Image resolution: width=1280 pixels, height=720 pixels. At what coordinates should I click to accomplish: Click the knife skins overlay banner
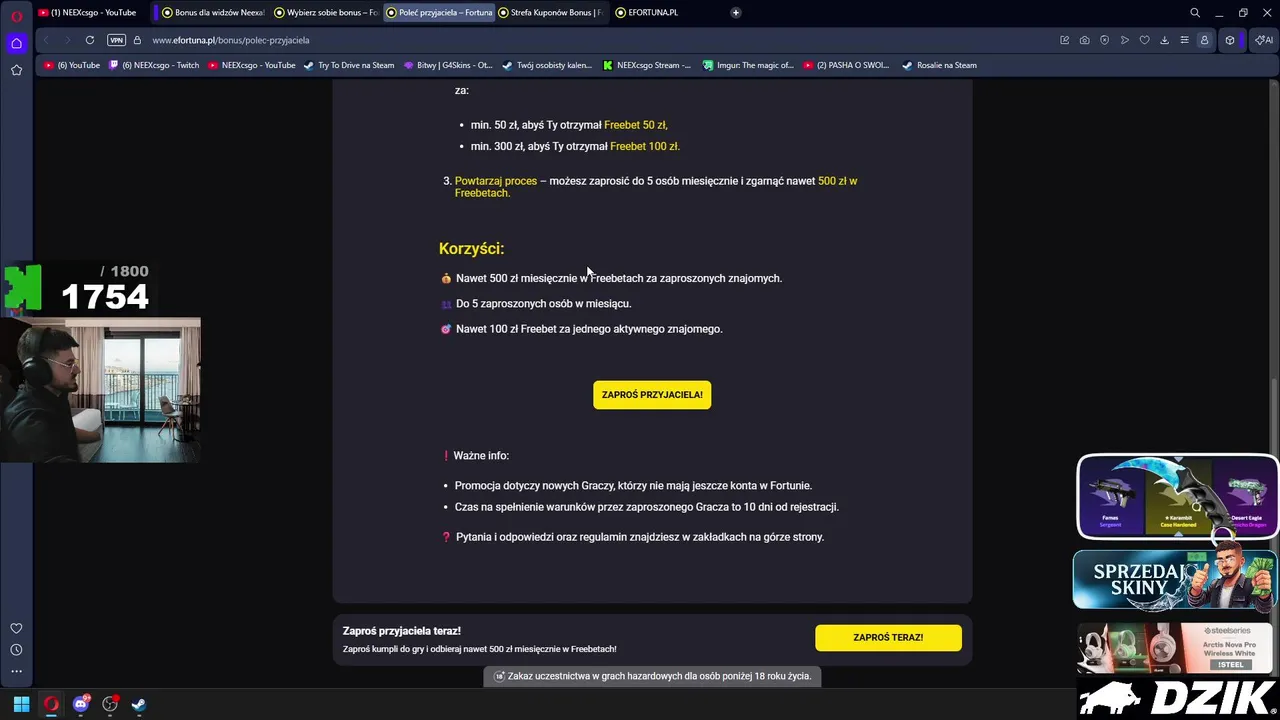point(1177,497)
